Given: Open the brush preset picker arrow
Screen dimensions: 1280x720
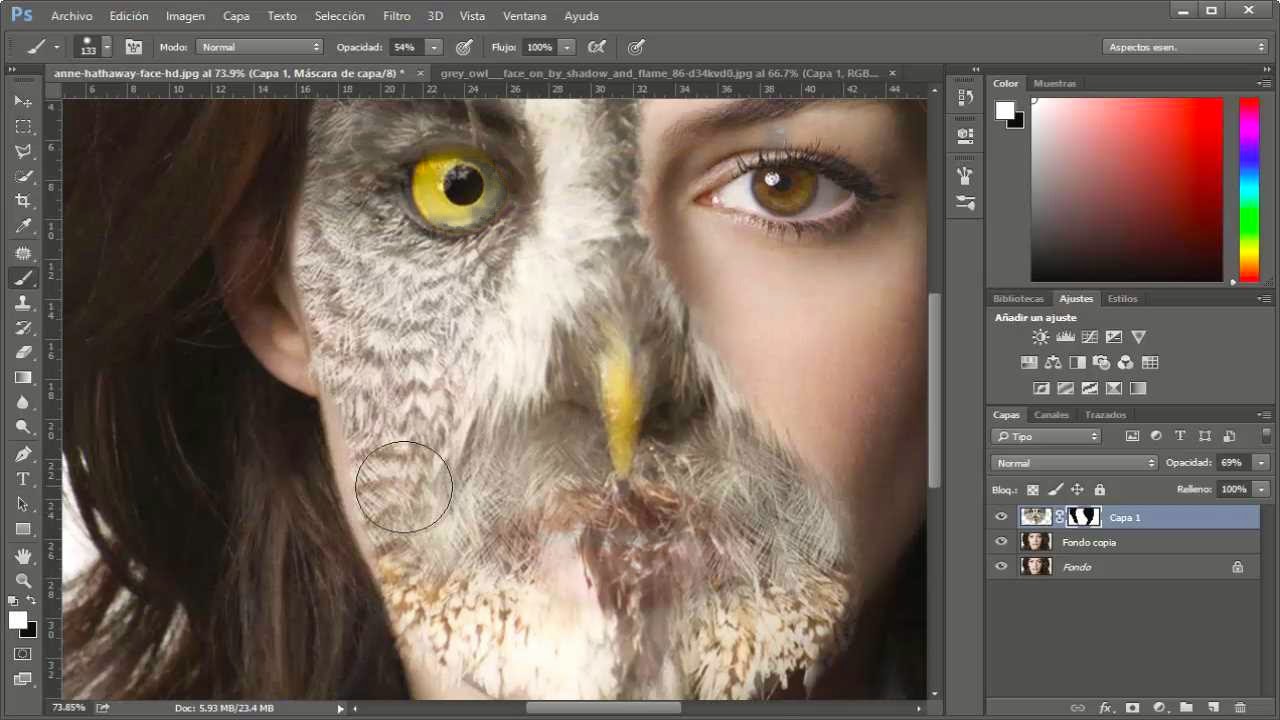Looking at the screenshot, I should point(106,47).
